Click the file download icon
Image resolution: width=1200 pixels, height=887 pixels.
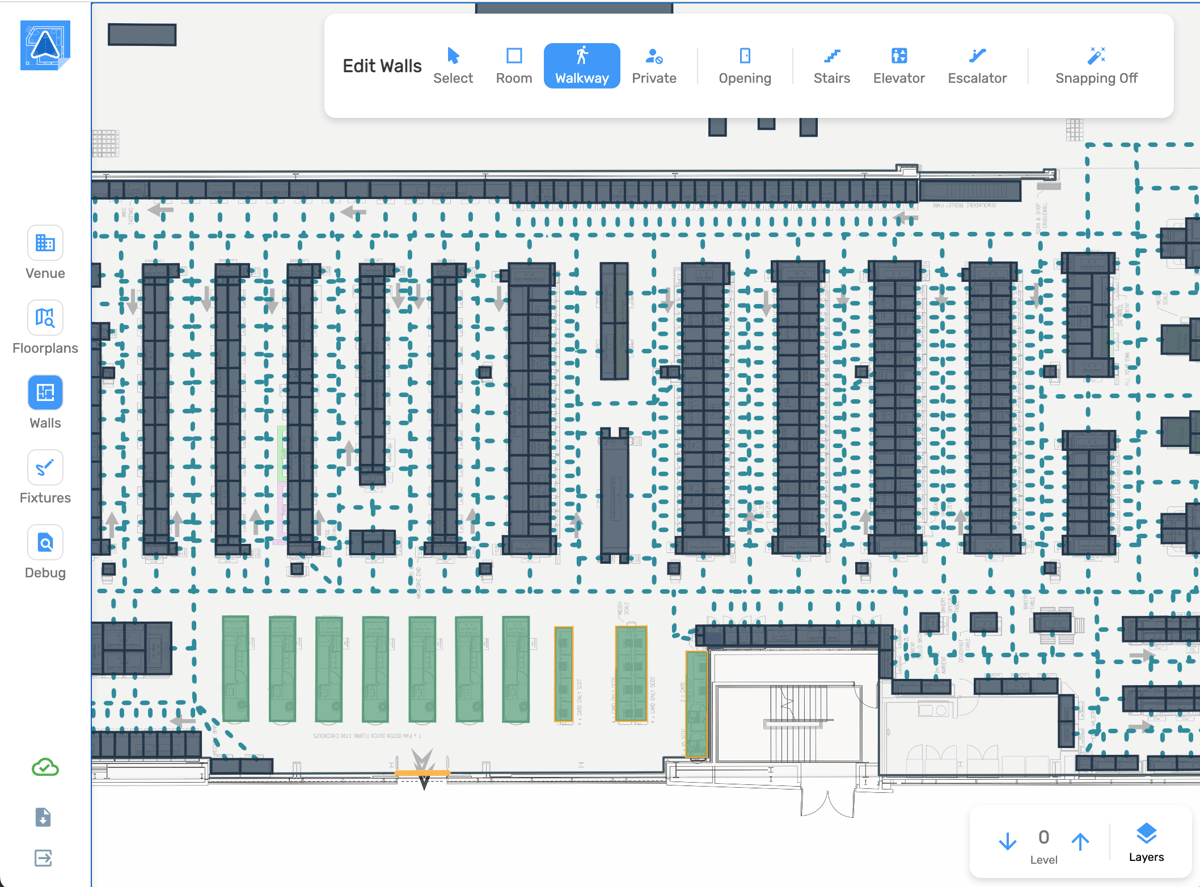43,818
